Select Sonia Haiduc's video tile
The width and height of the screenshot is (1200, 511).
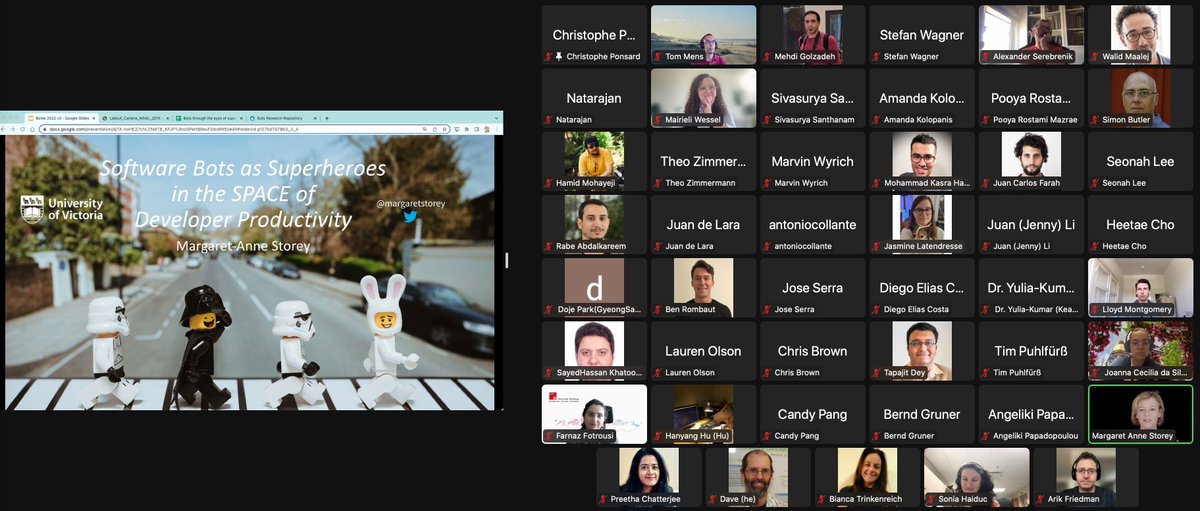(976, 477)
